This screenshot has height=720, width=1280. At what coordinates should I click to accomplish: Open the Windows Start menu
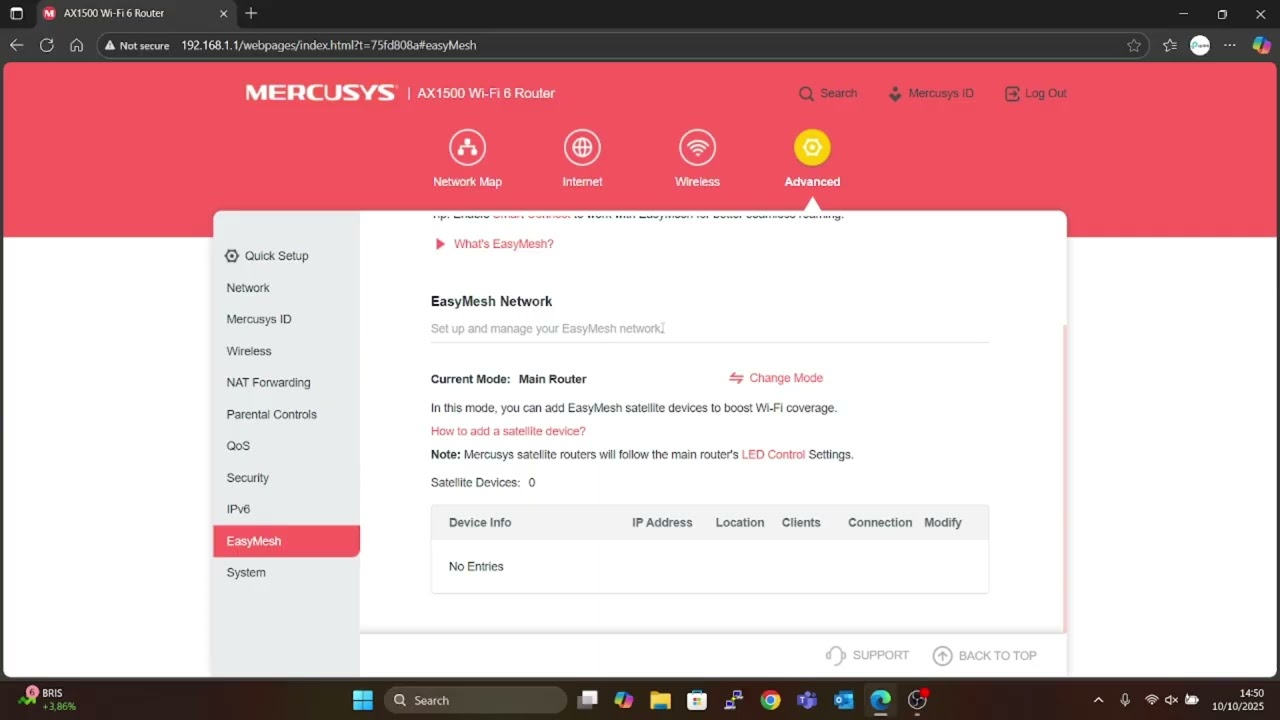[x=362, y=700]
